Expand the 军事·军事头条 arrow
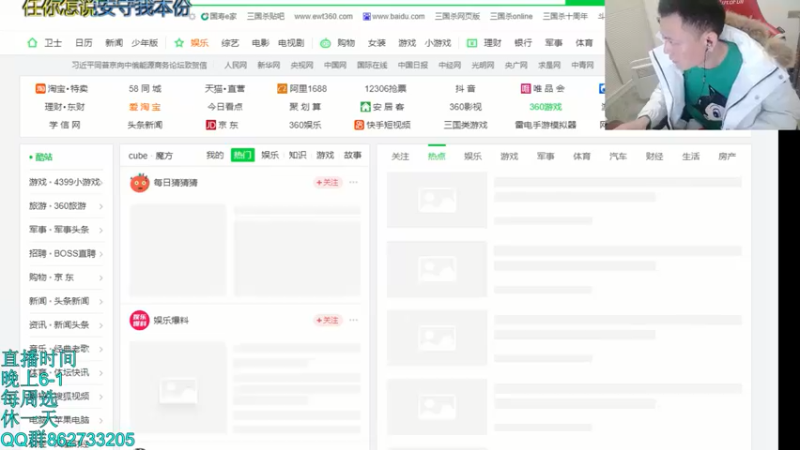Screen dimensions: 800x450 (x=101, y=230)
